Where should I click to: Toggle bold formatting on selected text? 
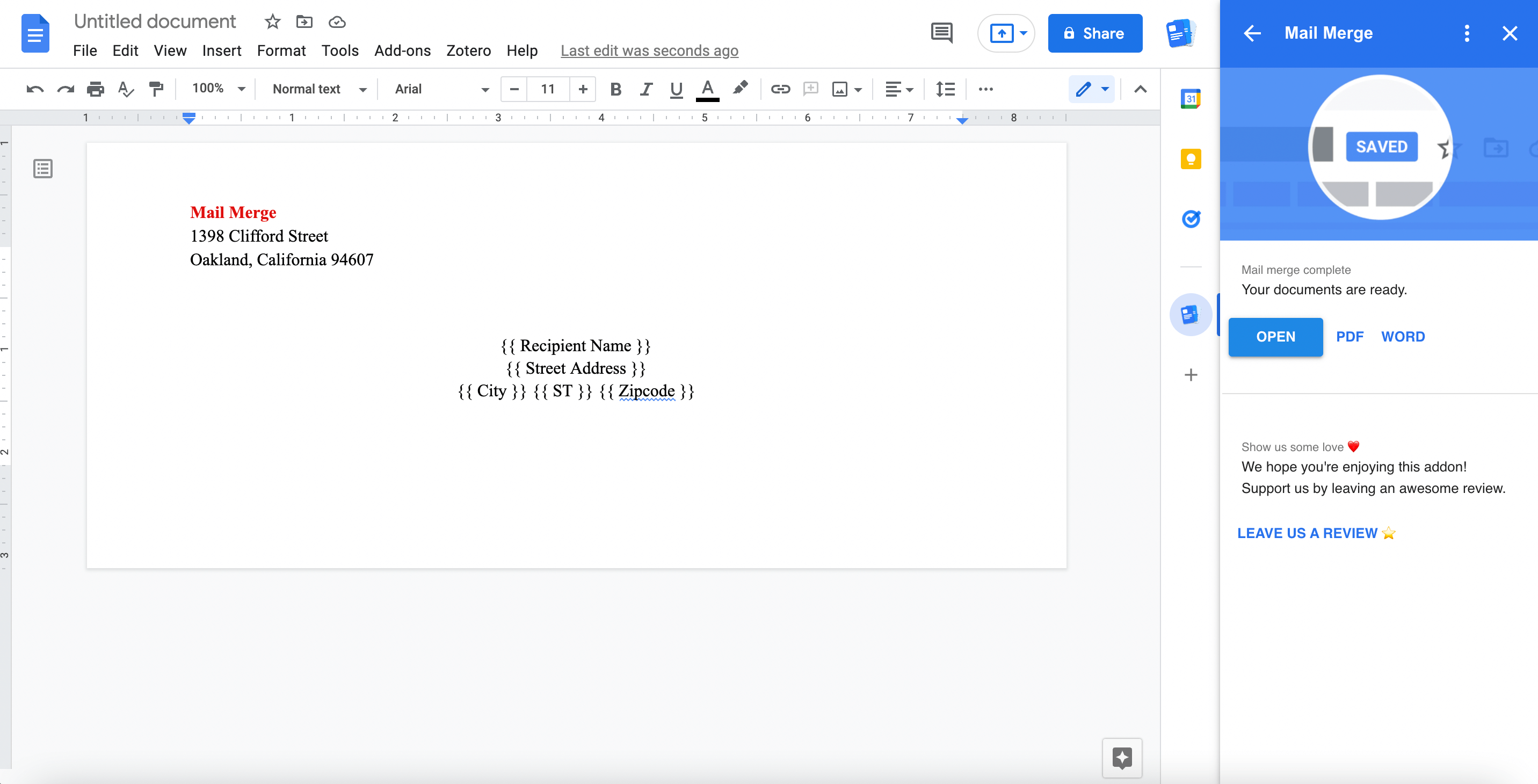(616, 89)
